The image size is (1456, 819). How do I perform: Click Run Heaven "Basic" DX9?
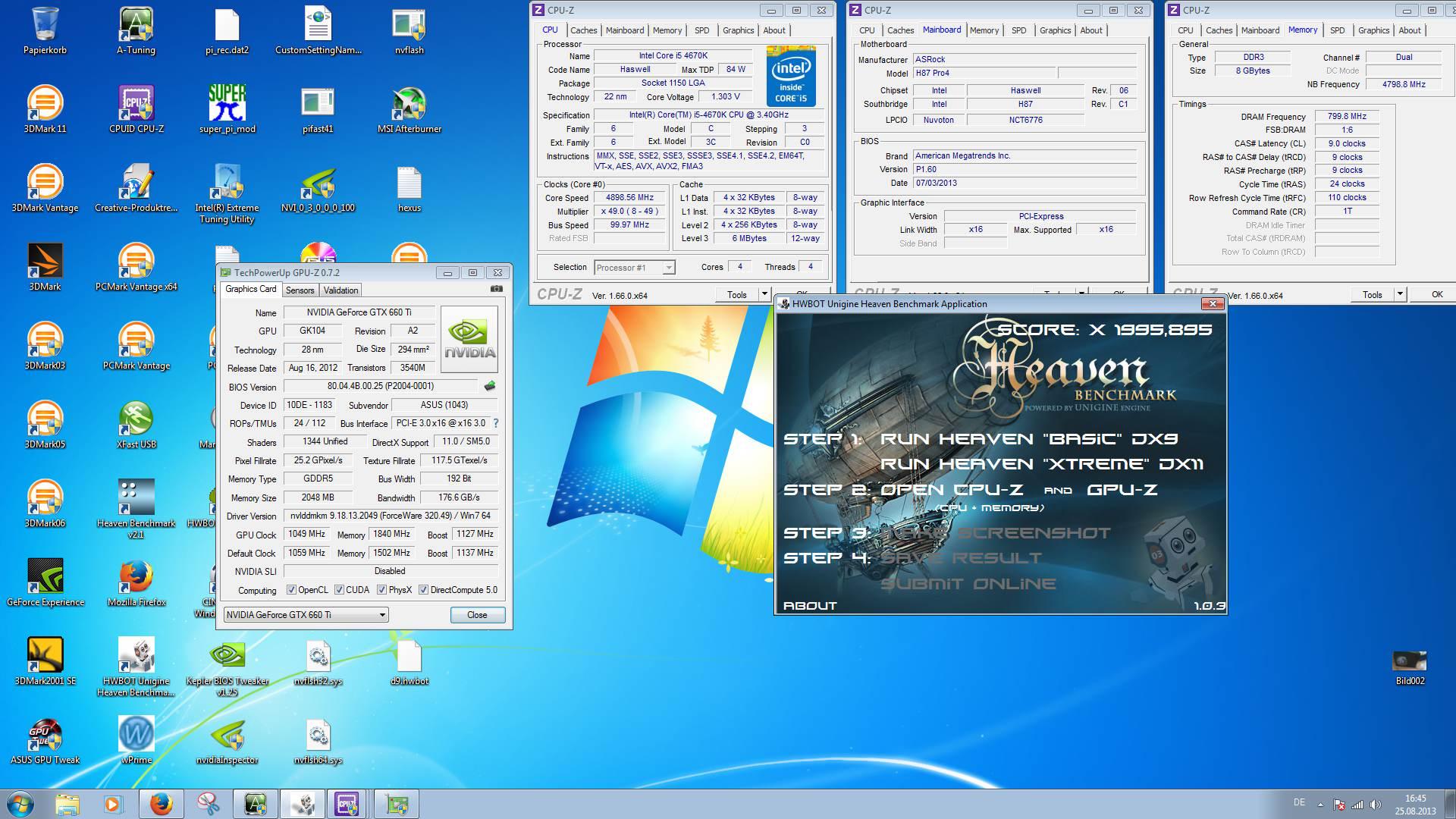click(x=1029, y=439)
